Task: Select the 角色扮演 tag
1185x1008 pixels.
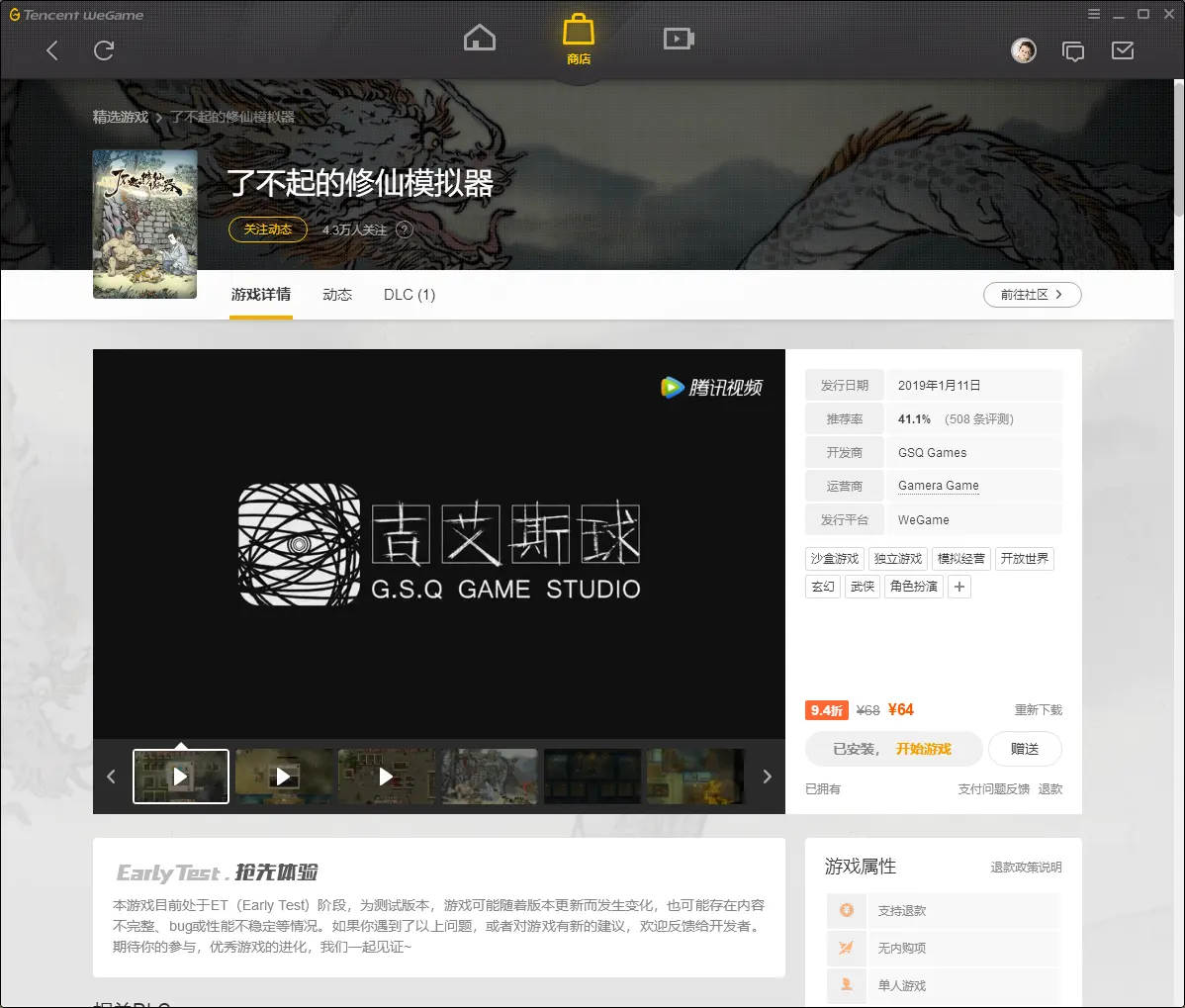Action: [x=914, y=587]
